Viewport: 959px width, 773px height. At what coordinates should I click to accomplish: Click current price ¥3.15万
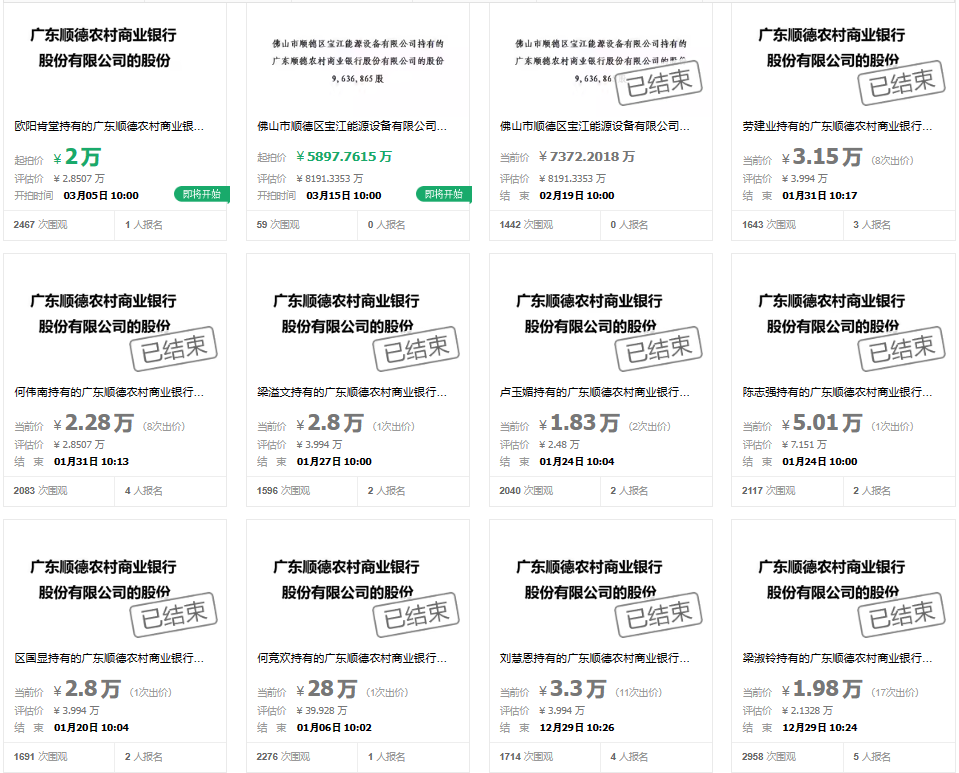[822, 157]
